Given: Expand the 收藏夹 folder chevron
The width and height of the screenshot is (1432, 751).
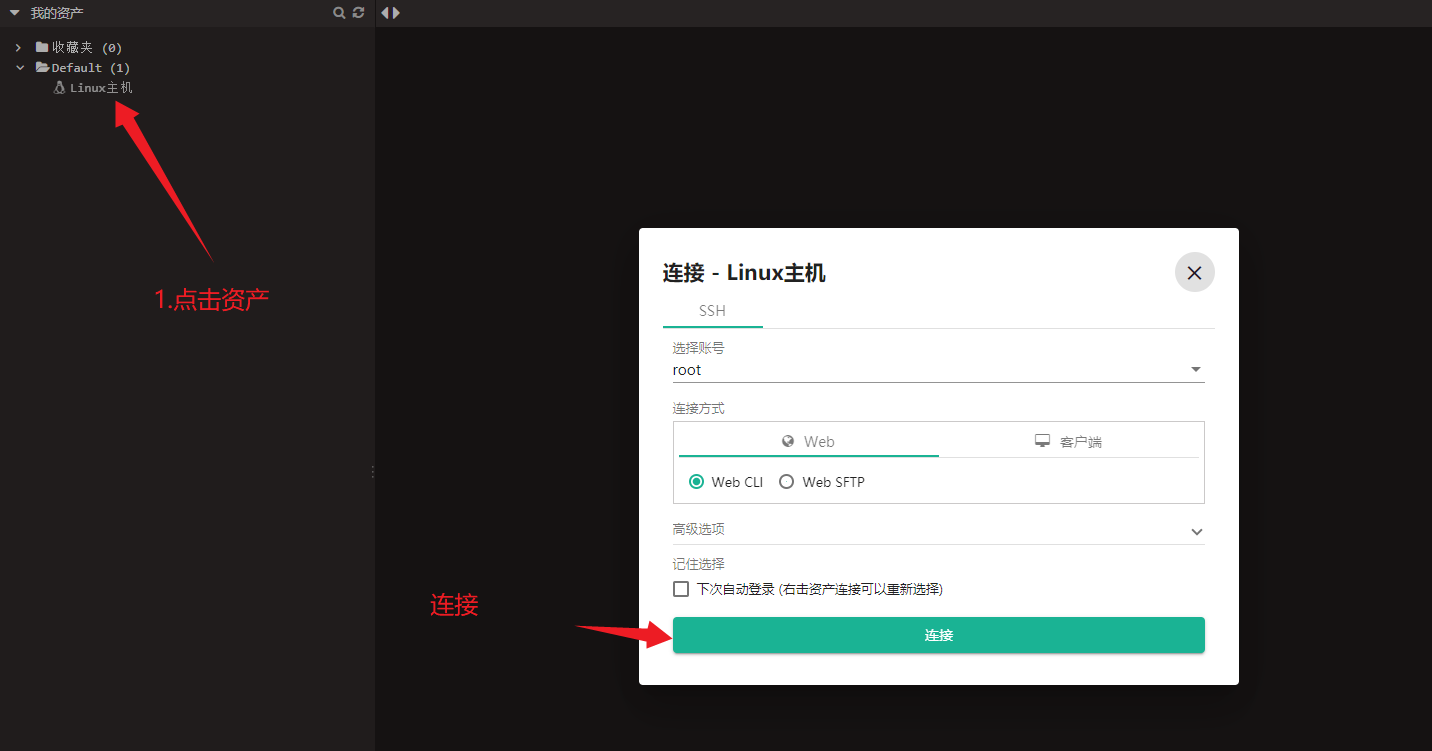Looking at the screenshot, I should click(18, 47).
